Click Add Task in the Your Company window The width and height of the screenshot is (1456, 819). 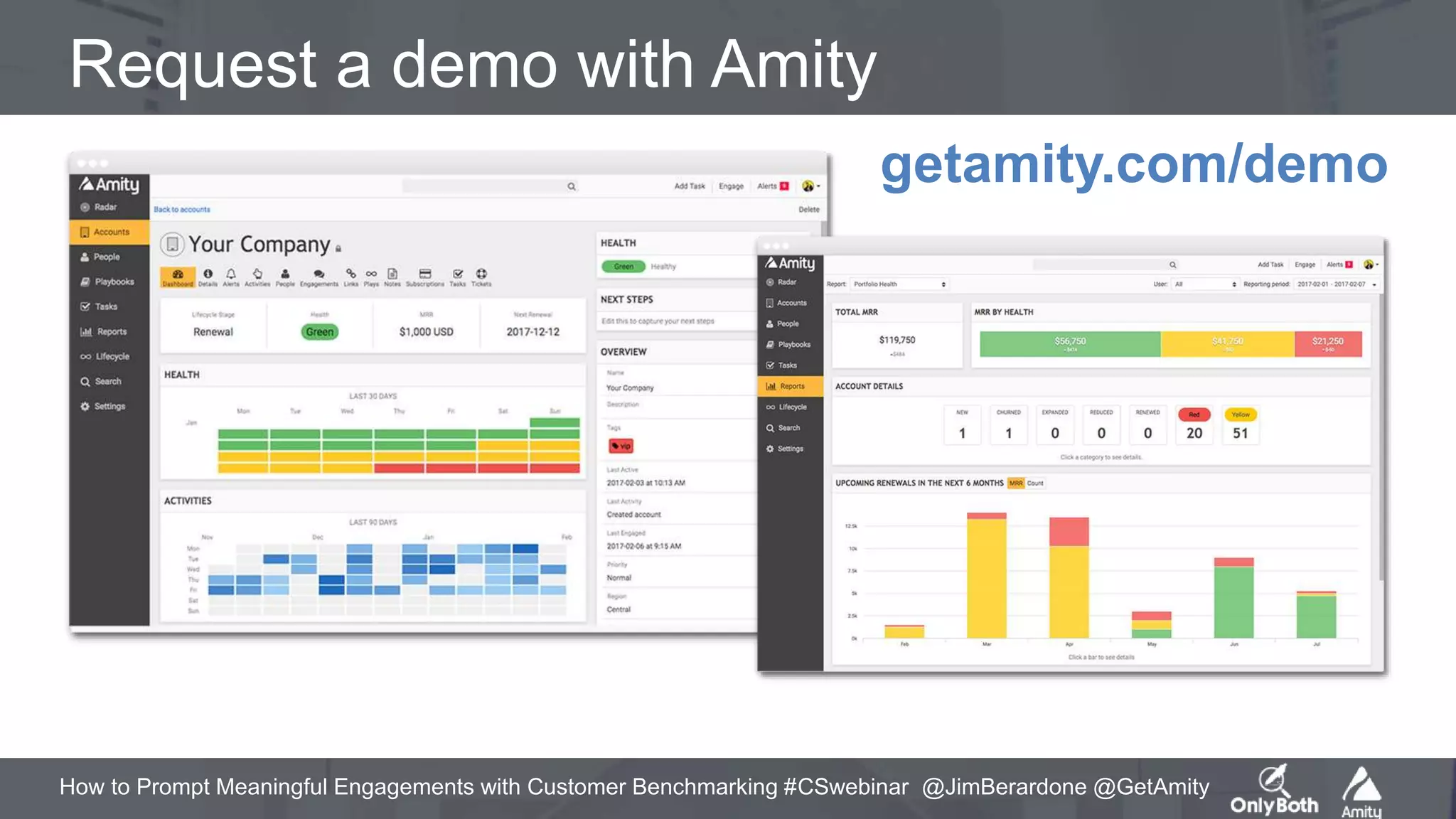(690, 186)
